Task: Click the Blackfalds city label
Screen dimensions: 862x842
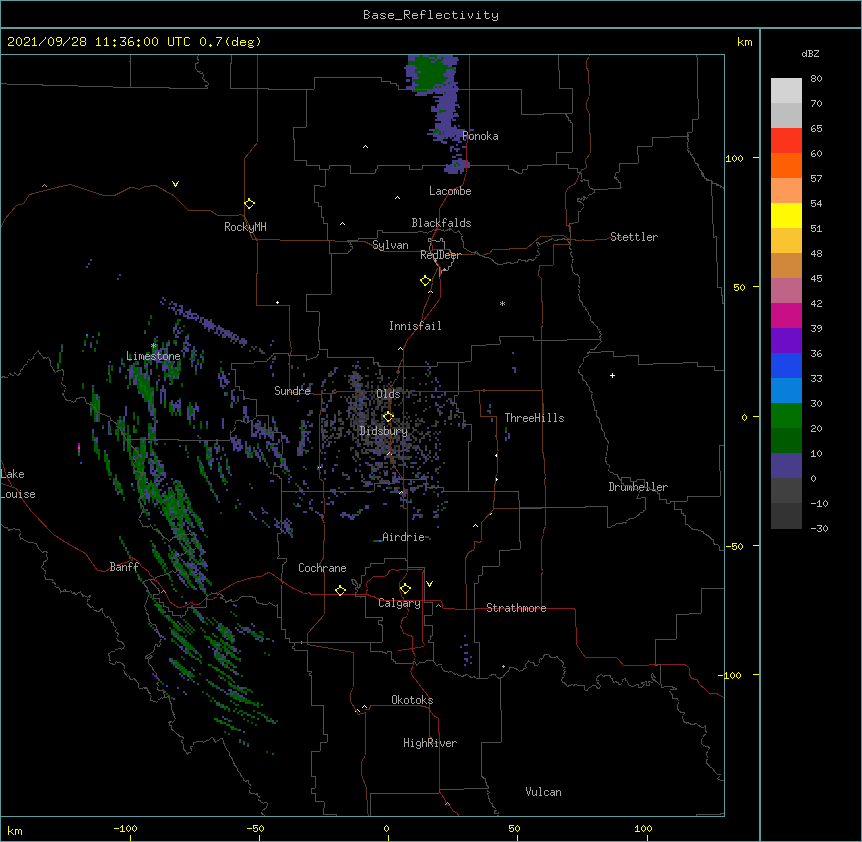Action: 441,223
